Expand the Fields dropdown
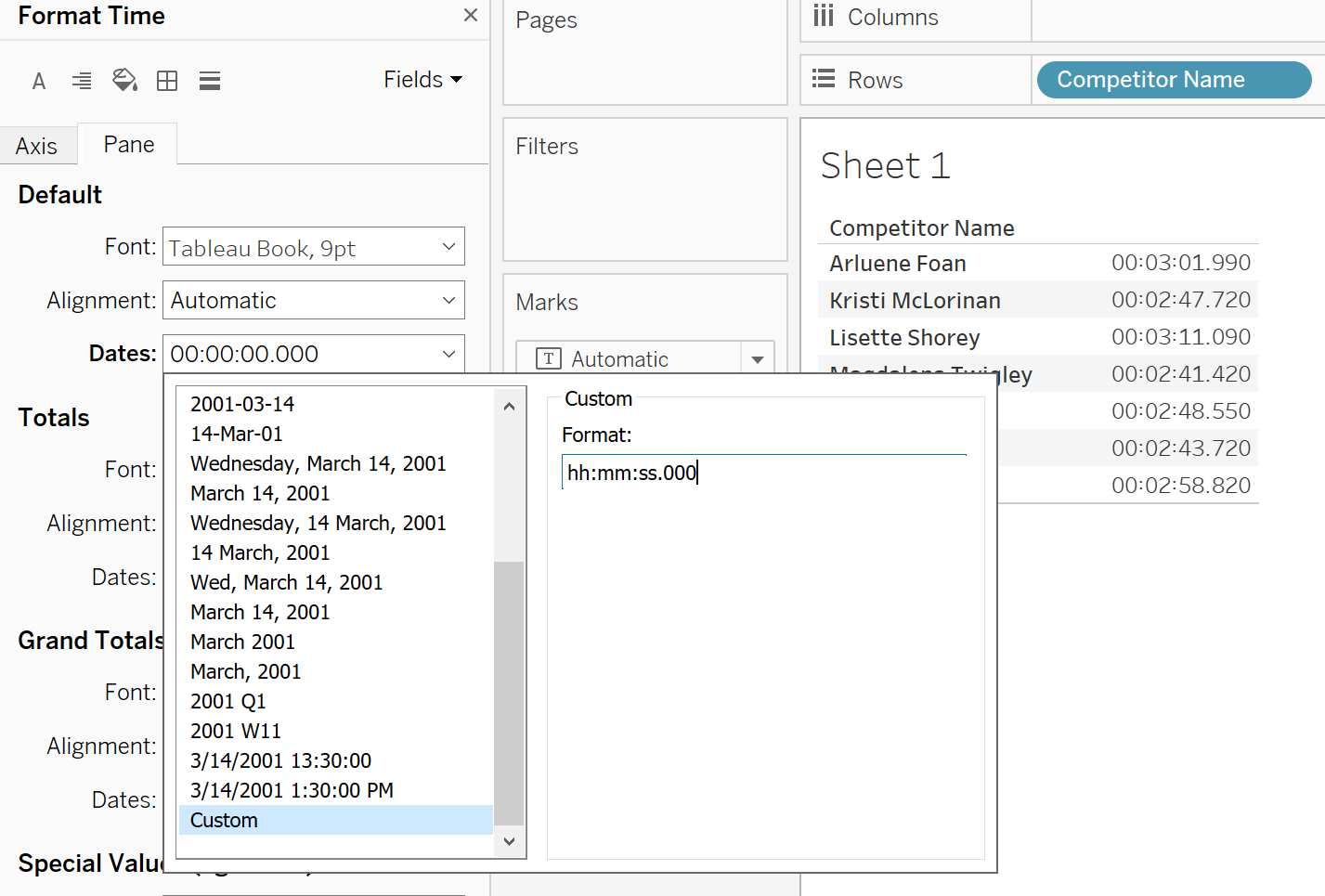Screen dimensions: 1325x896 point(423,80)
